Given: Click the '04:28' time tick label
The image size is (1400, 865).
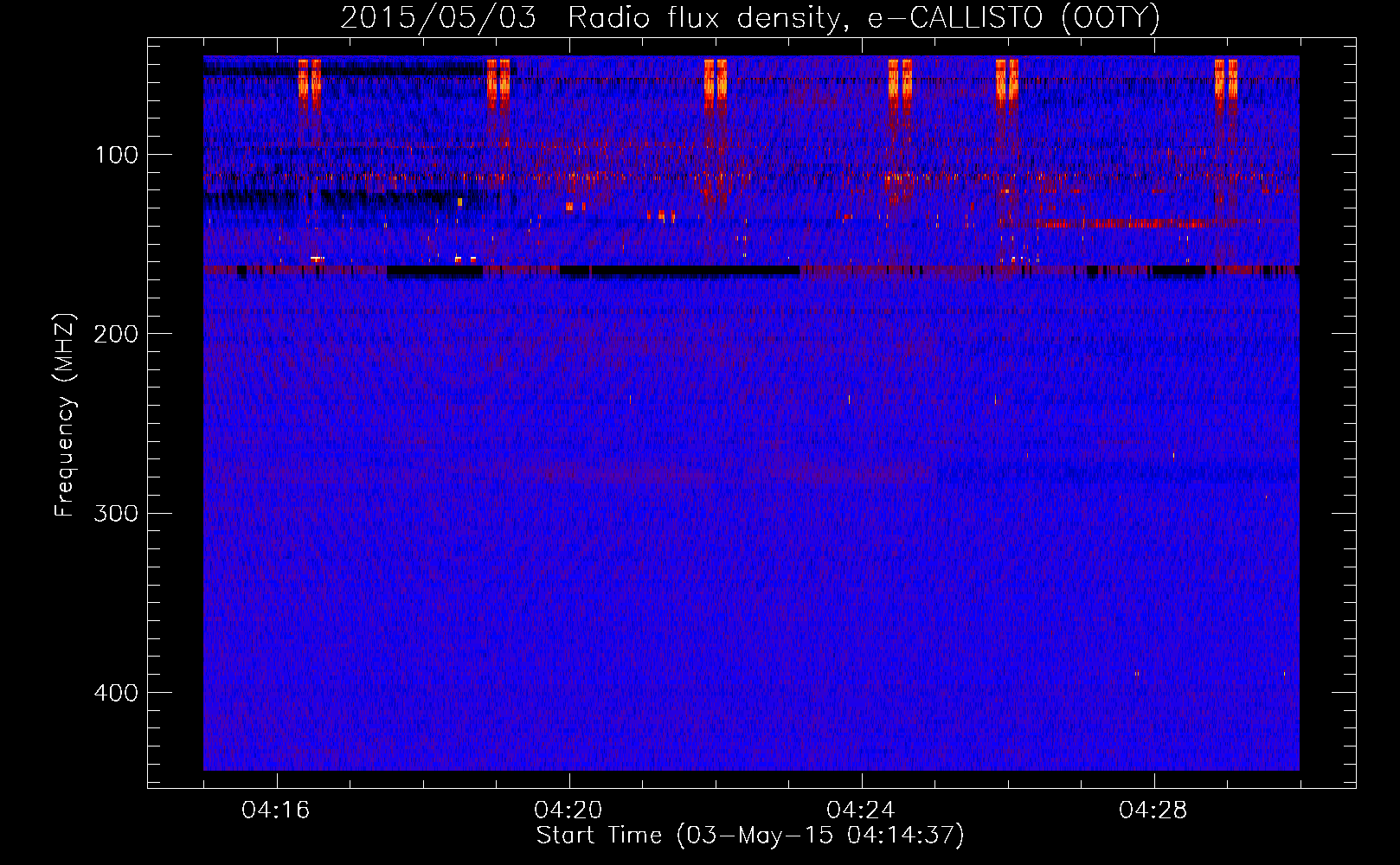Looking at the screenshot, I should click(1153, 811).
